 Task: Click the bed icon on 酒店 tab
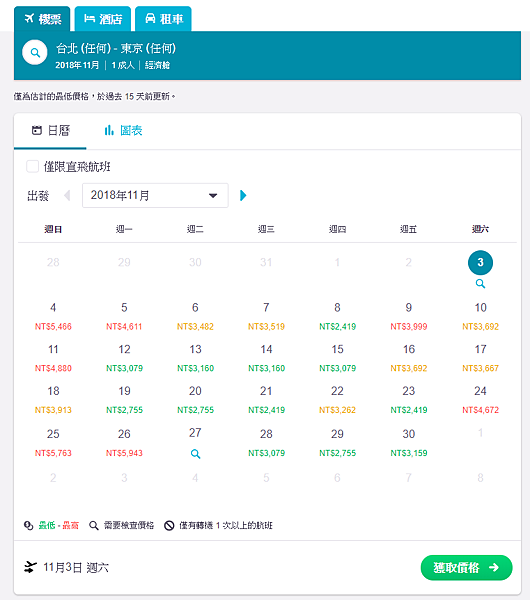click(x=89, y=18)
